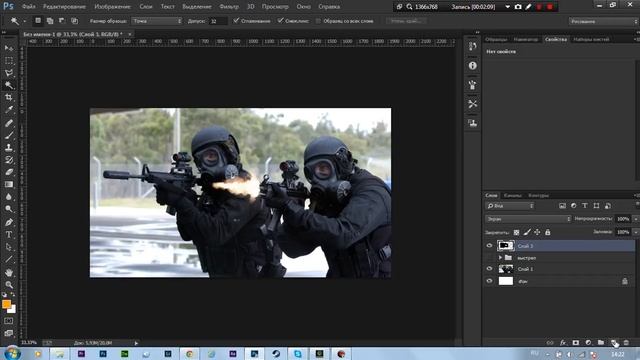
Task: Add a layer style (fx)
Action: coord(563,342)
